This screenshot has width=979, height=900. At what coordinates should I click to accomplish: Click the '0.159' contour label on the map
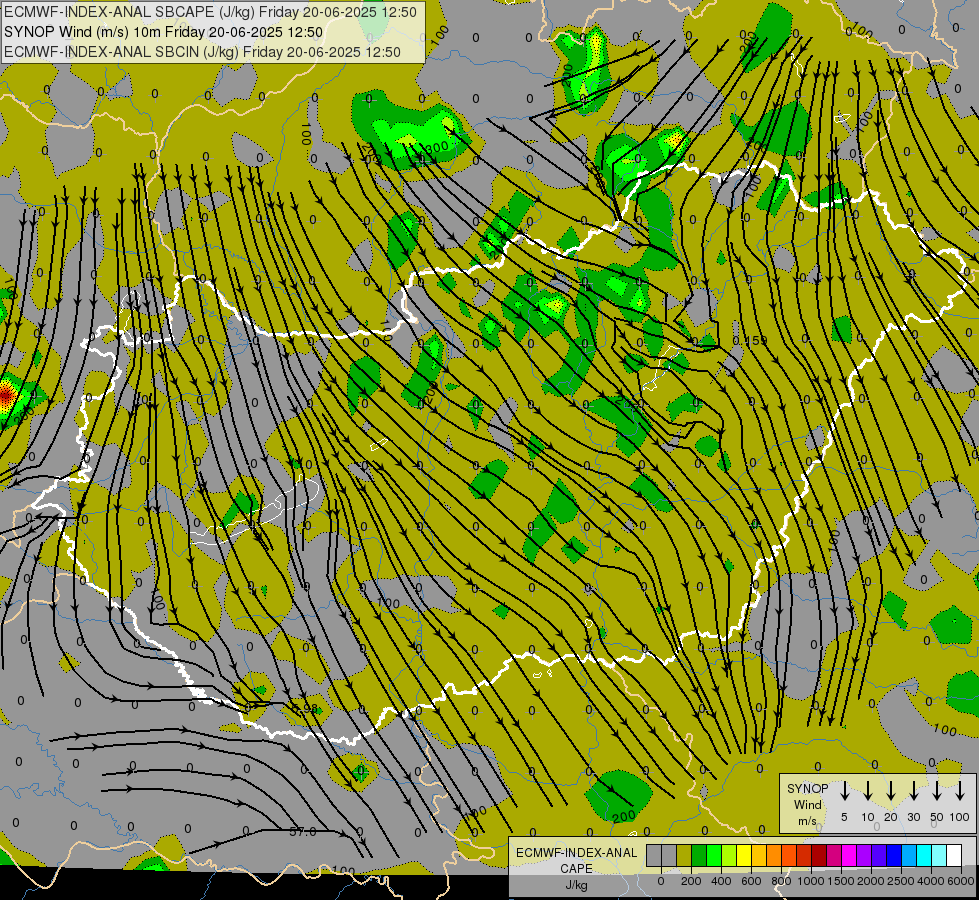point(749,340)
